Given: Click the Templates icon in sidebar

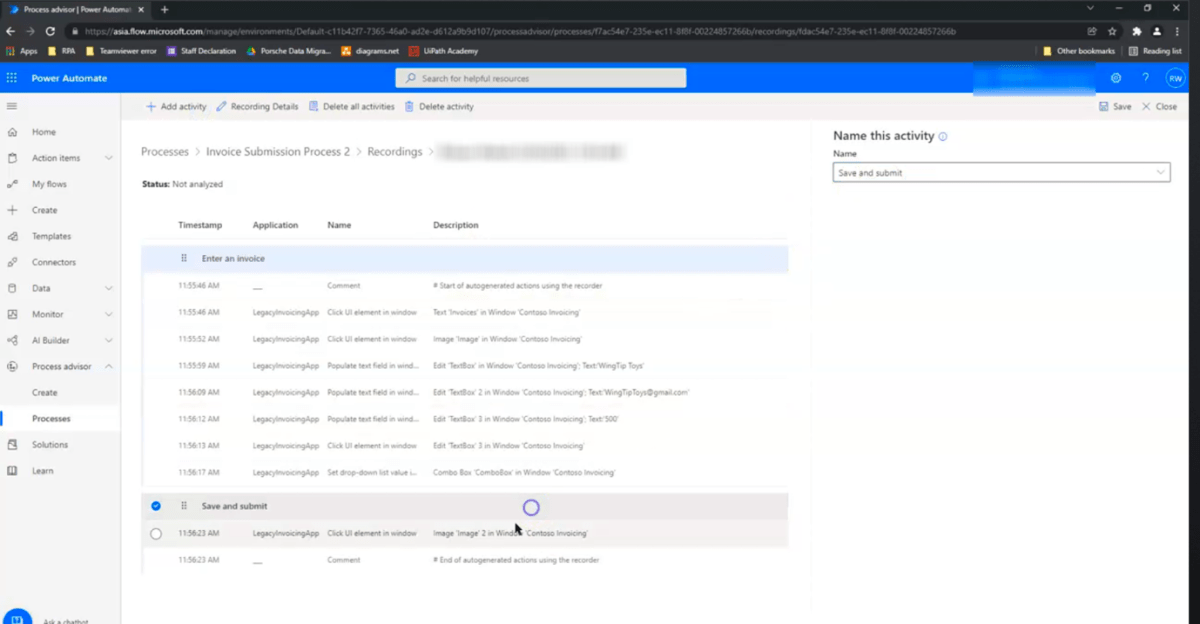Looking at the screenshot, I should pos(12,236).
